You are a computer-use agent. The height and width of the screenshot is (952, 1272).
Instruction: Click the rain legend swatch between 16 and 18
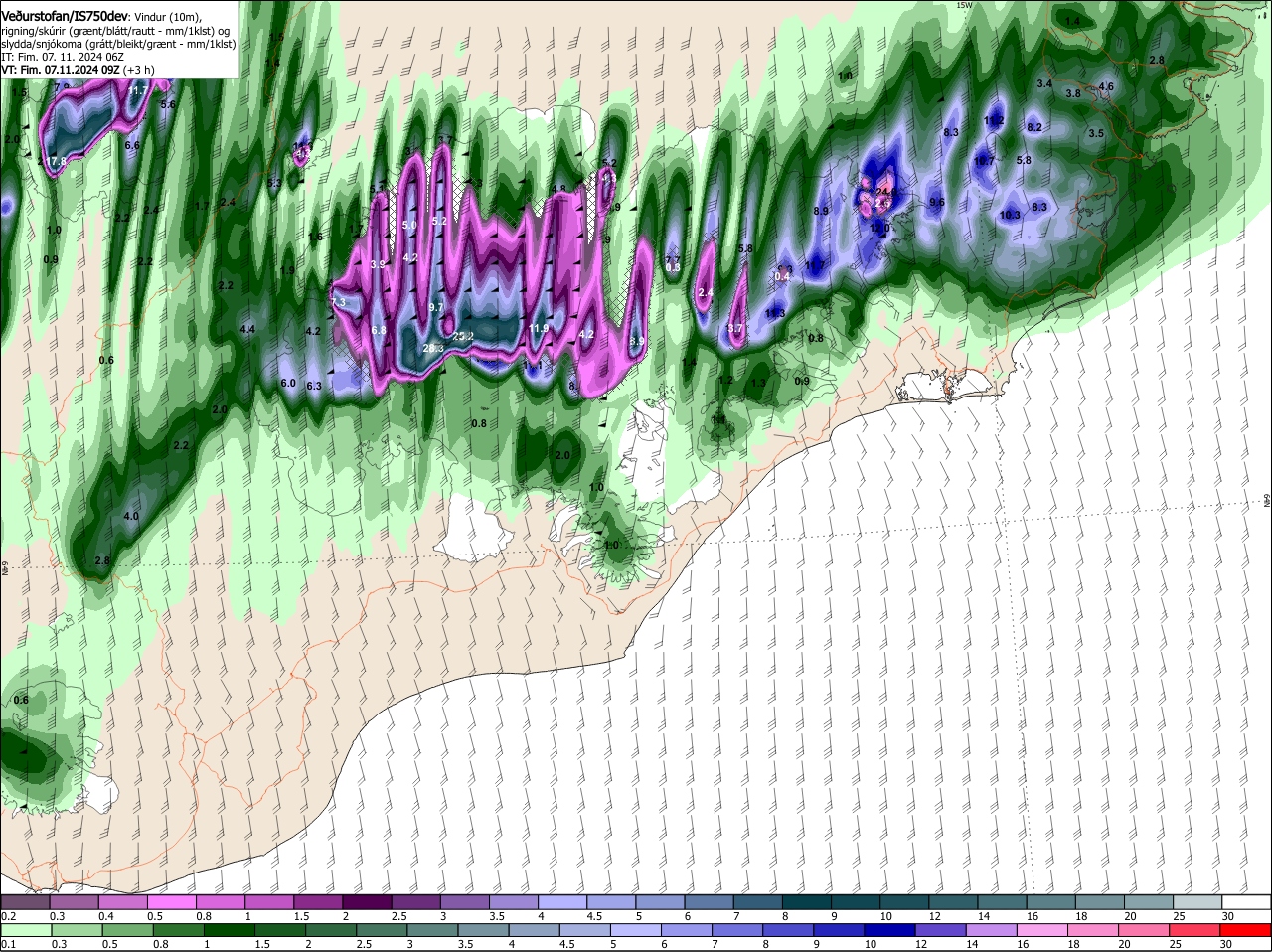pyautogui.click(x=1044, y=930)
